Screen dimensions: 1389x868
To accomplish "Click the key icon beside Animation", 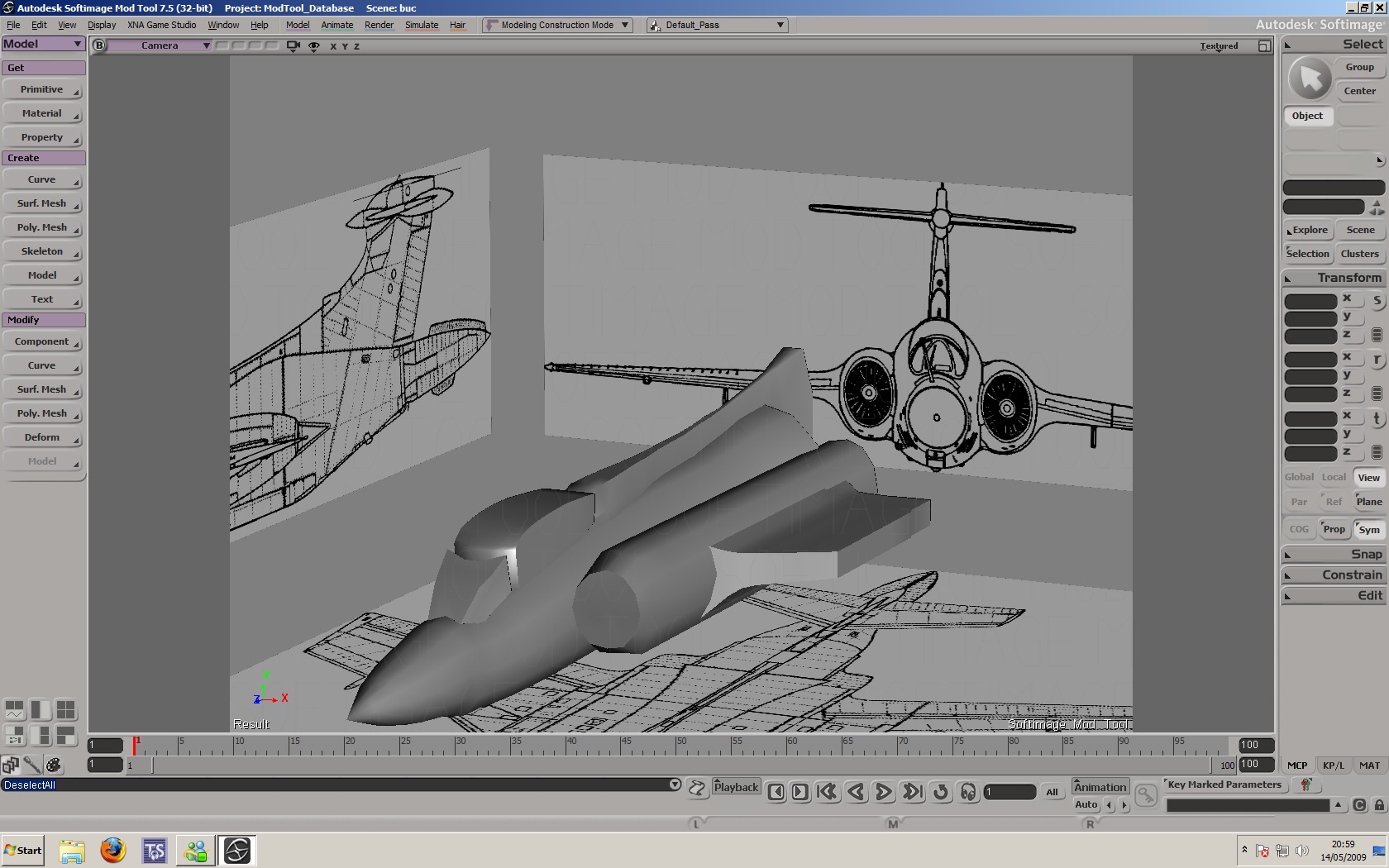I will [x=1146, y=795].
